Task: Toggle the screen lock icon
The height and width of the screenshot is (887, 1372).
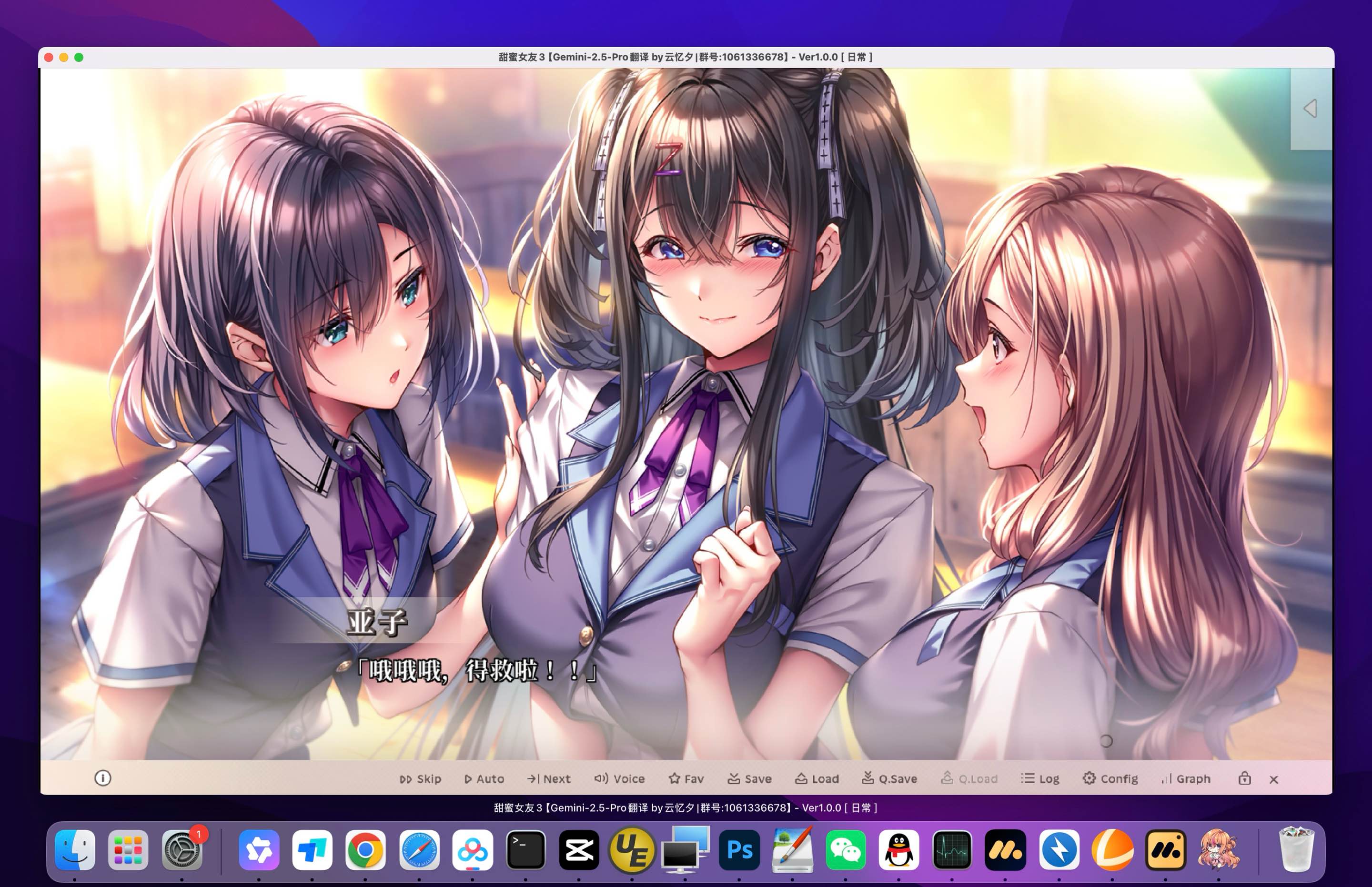Action: coord(1244,779)
